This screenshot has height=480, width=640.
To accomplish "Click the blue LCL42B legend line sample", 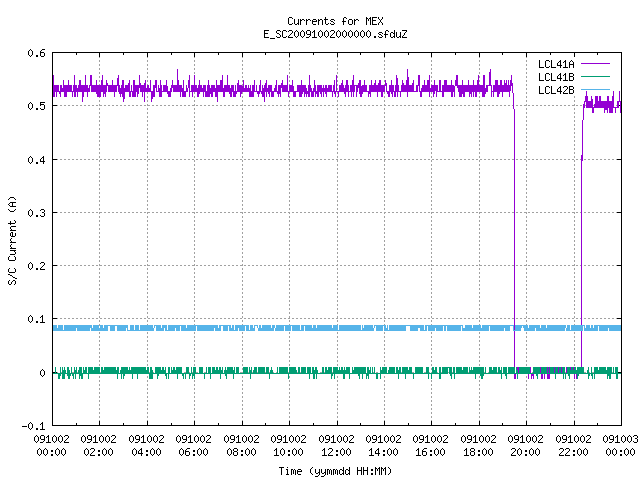I will point(595,89).
